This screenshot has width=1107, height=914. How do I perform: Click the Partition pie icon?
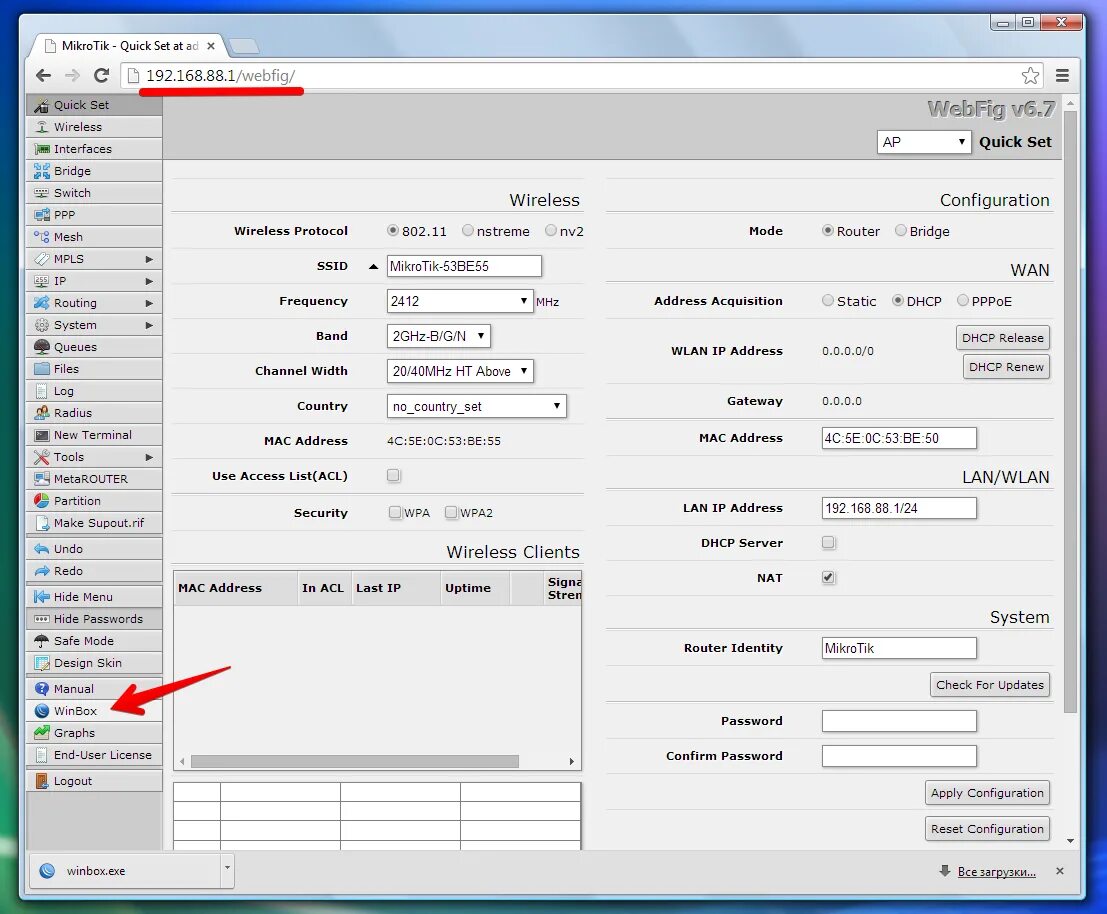42,500
